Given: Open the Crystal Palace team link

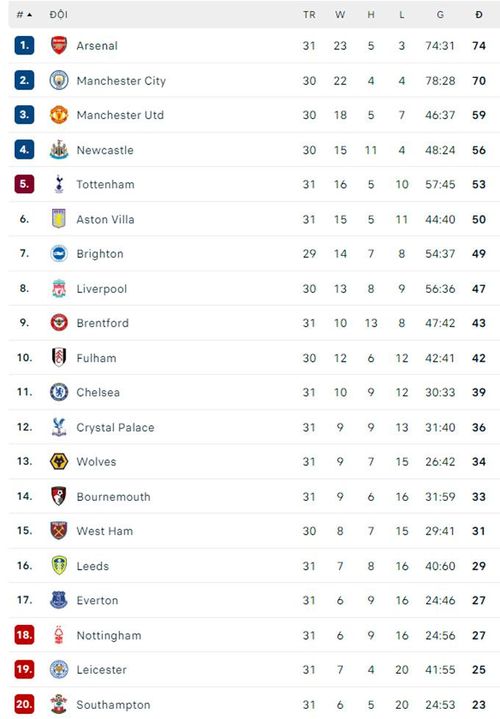Looking at the screenshot, I should 115,427.
